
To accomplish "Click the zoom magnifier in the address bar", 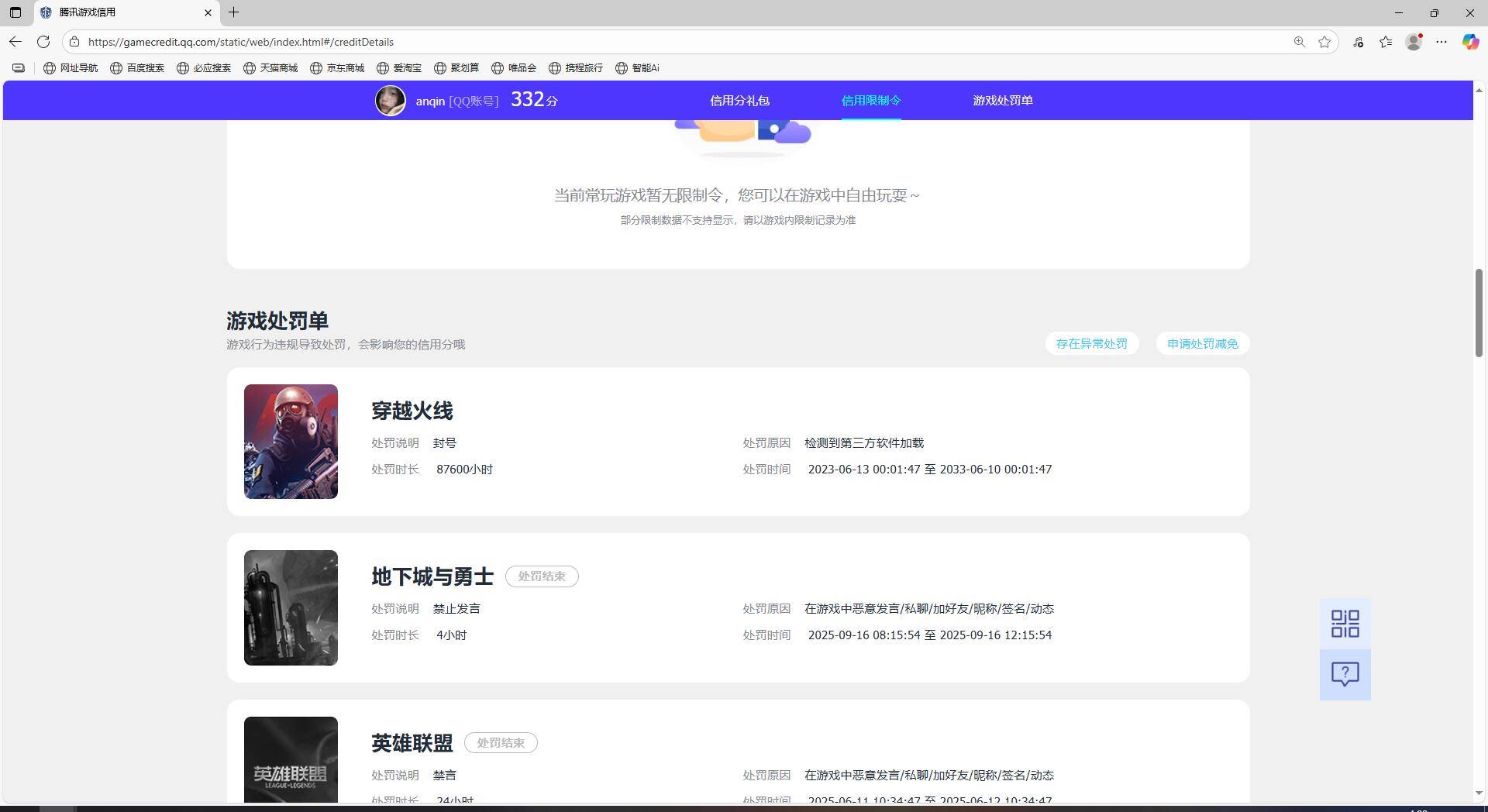I will click(x=1299, y=42).
